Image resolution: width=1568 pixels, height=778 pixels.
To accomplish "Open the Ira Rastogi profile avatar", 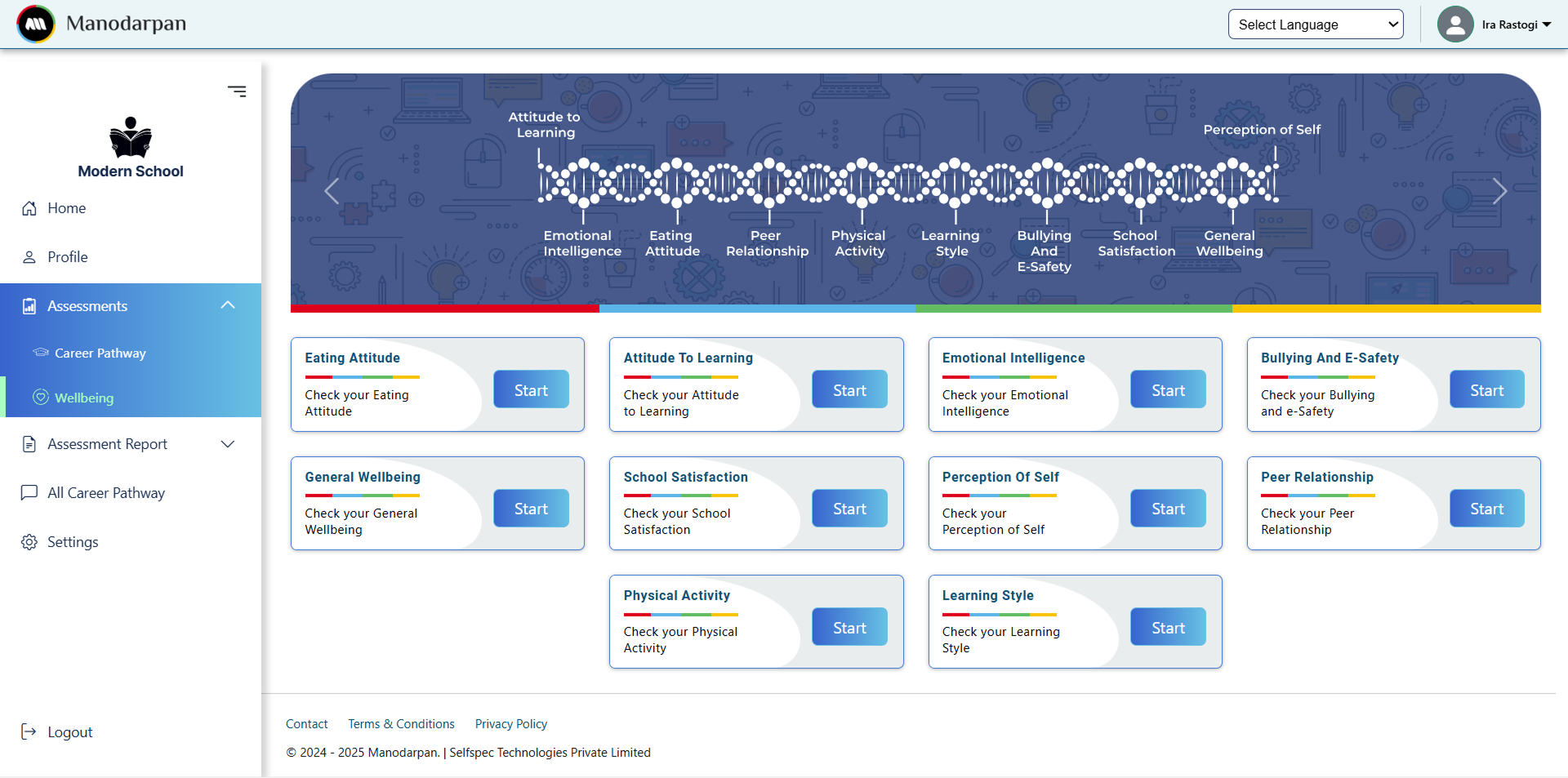I will (x=1456, y=24).
